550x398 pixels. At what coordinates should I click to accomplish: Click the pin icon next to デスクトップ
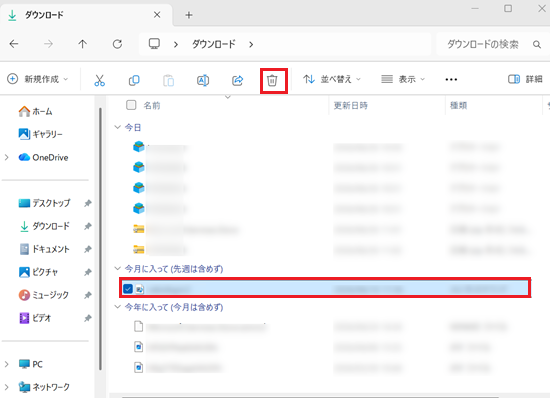(x=88, y=203)
